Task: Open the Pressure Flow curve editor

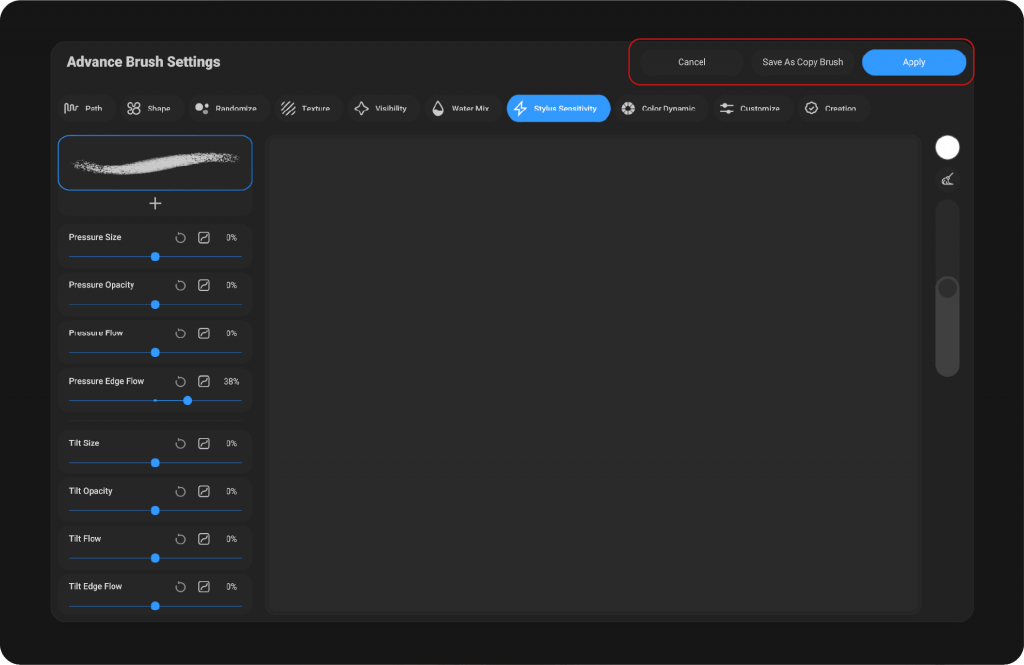Action: tap(204, 333)
